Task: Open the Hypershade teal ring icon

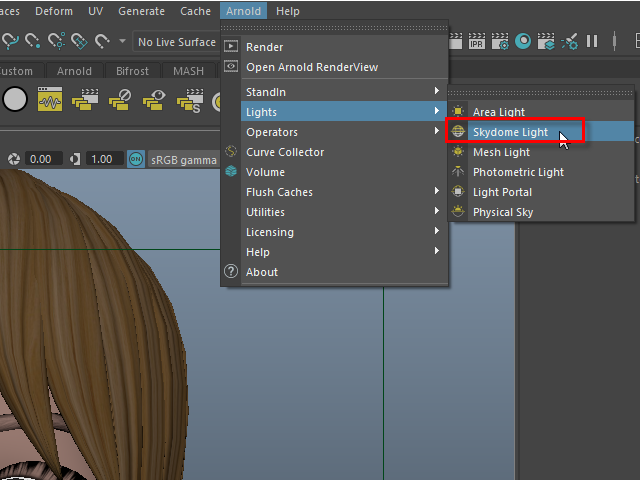Action: tap(524, 41)
